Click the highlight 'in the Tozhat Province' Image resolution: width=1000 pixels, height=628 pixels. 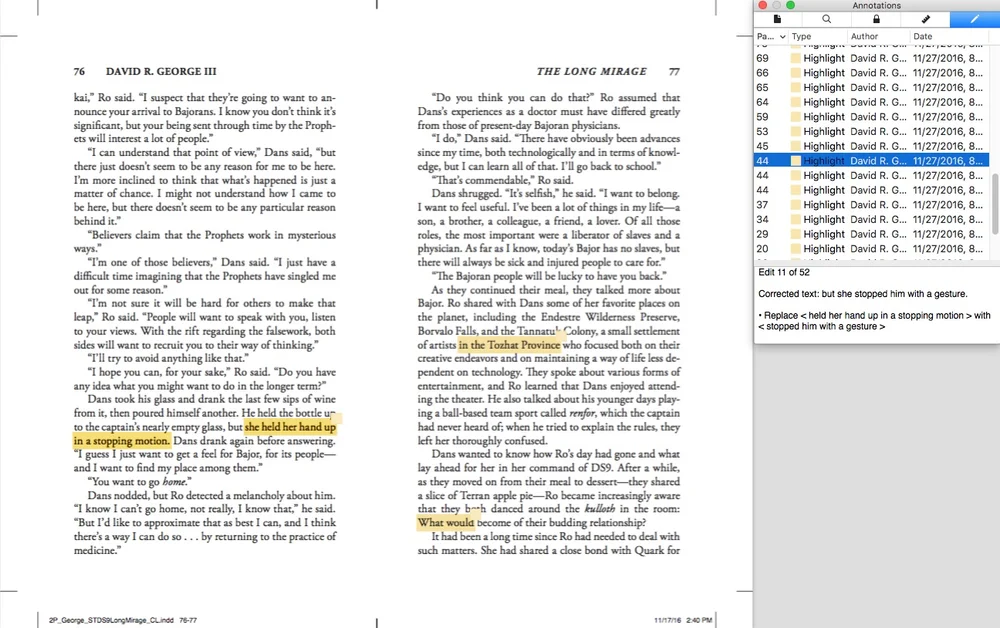509,345
